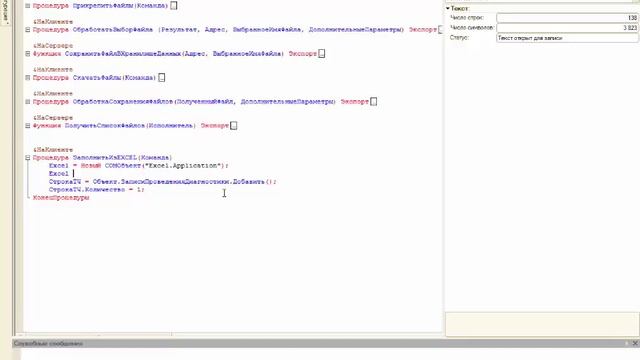Click the СохранитьФайлВХранилищеДанных function name
This screenshot has width=640, height=360.
coord(123,53)
